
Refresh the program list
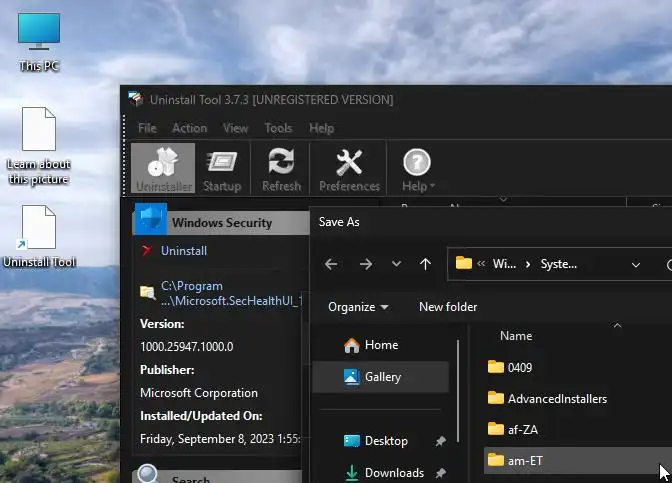[282, 168]
